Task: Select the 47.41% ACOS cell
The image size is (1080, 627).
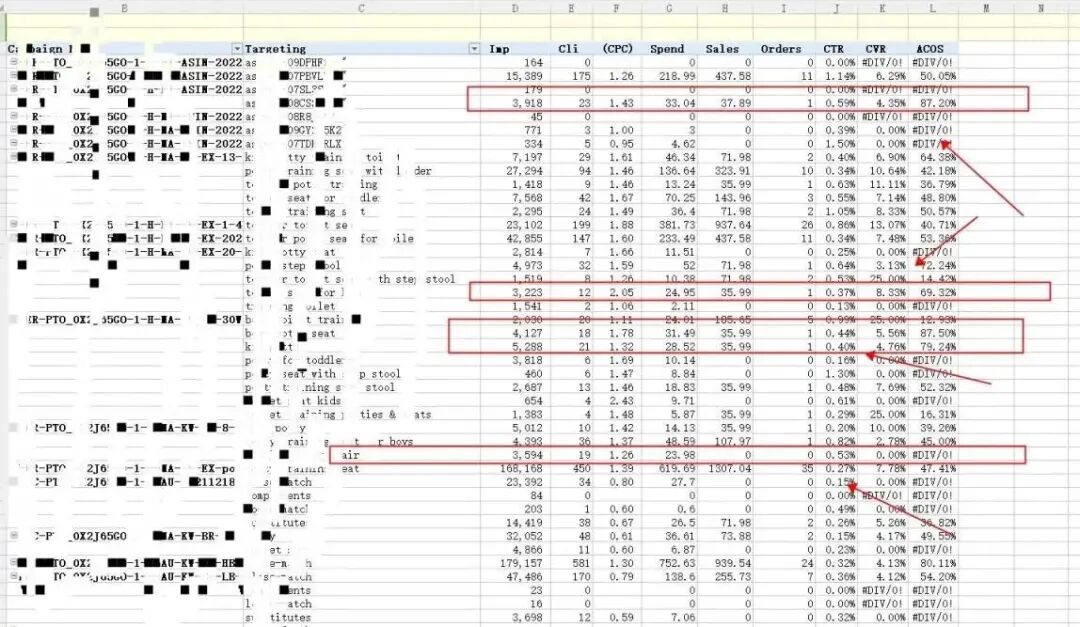Action: point(937,469)
